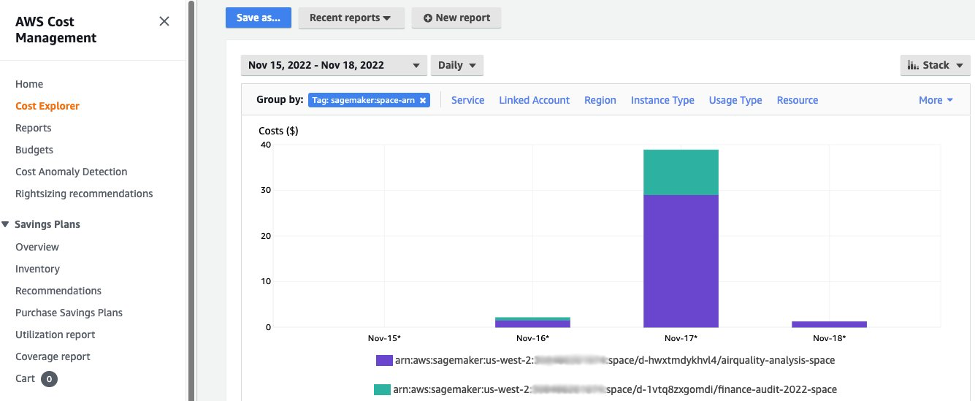
Task: Click the Cart count badge
Action: (x=49, y=379)
